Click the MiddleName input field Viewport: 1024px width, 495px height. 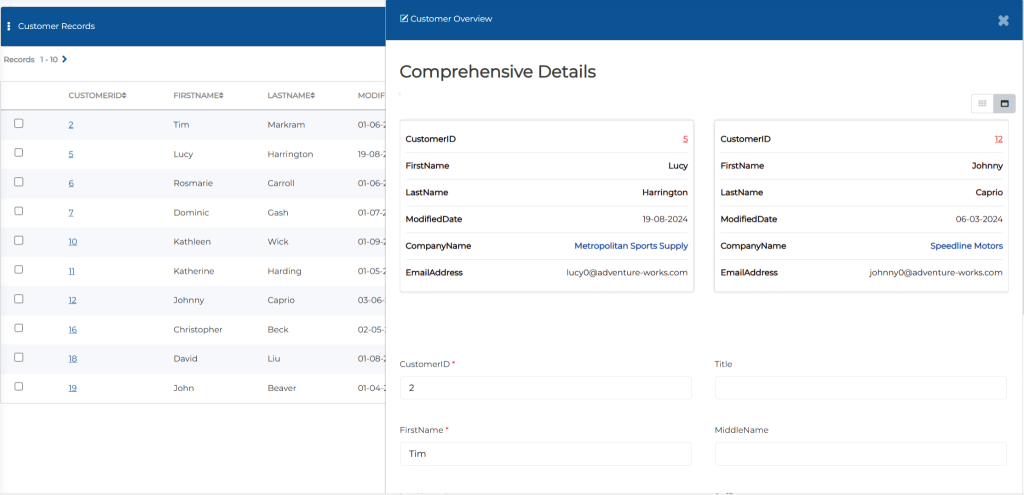tap(861, 454)
